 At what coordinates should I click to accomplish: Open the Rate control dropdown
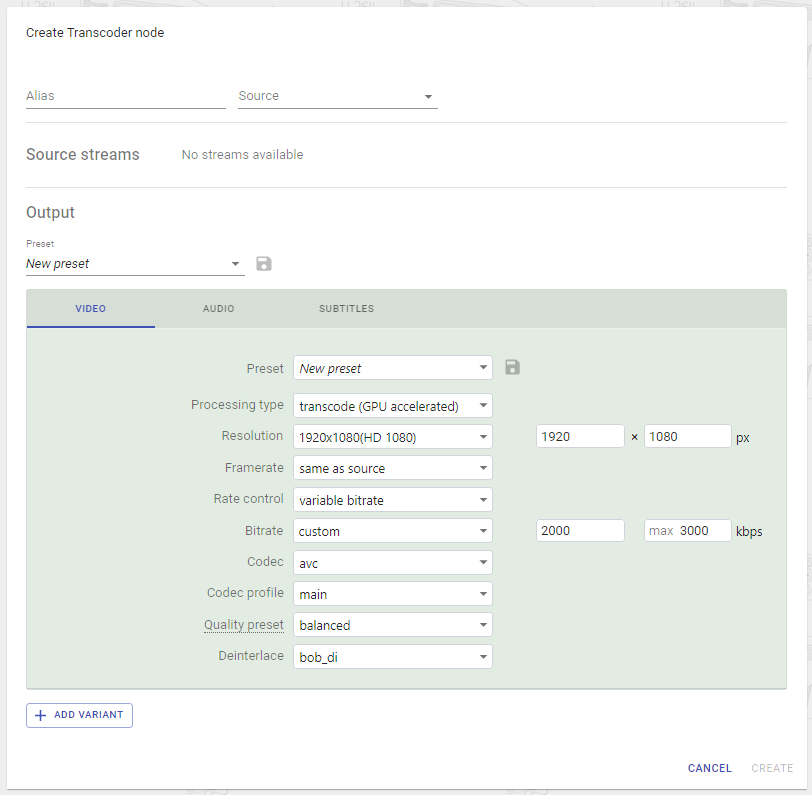coord(392,499)
